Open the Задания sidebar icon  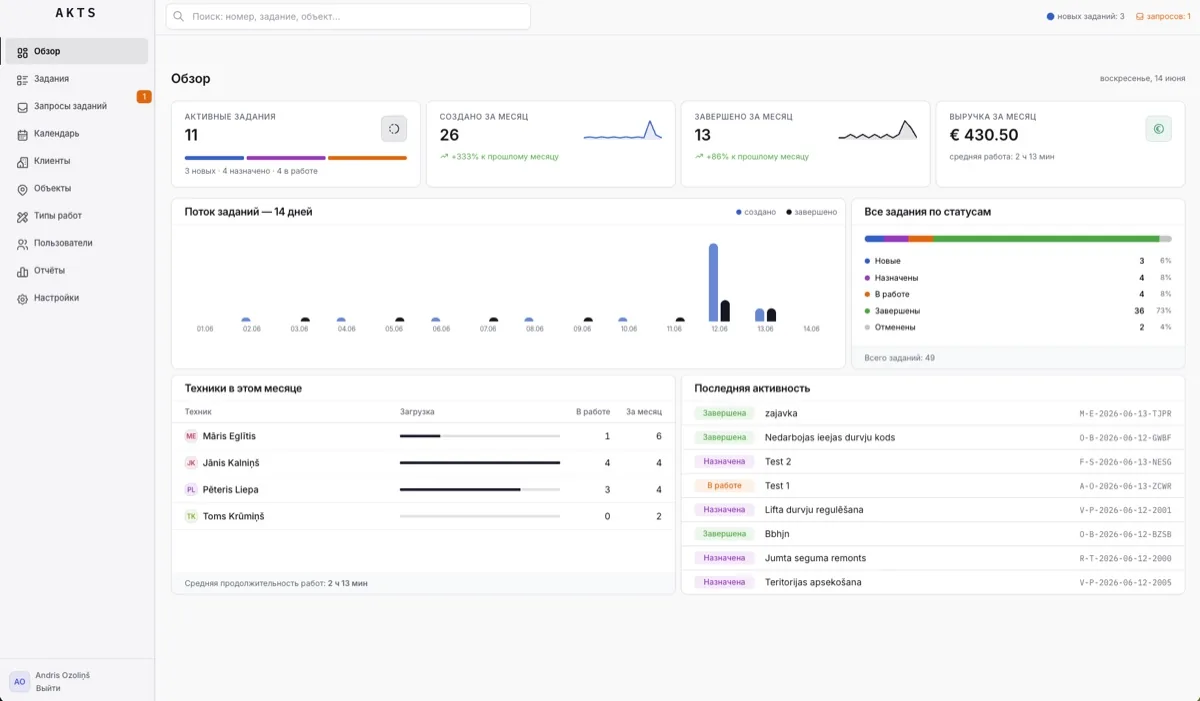pyautogui.click(x=22, y=79)
